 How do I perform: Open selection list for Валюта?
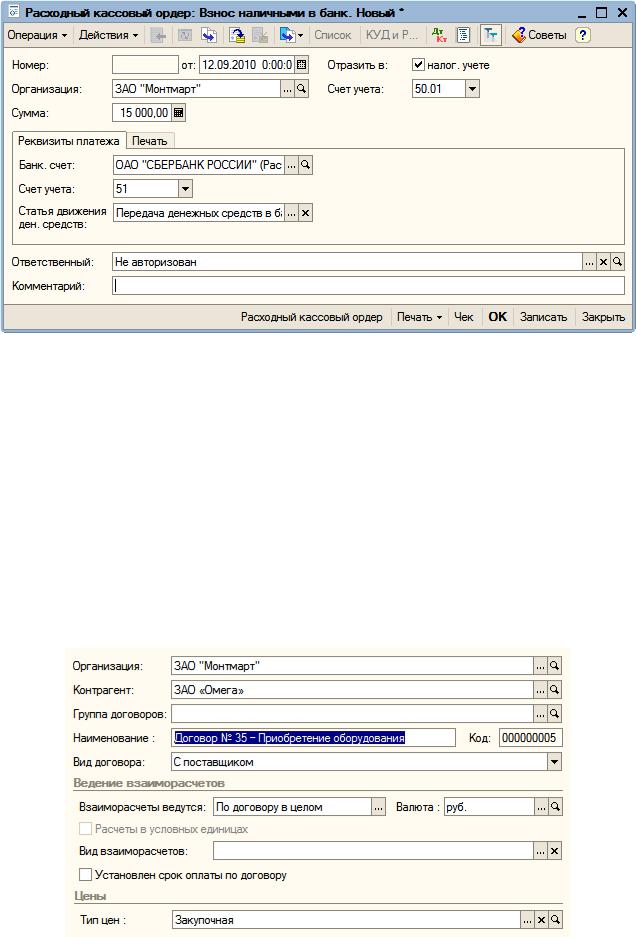(x=541, y=807)
